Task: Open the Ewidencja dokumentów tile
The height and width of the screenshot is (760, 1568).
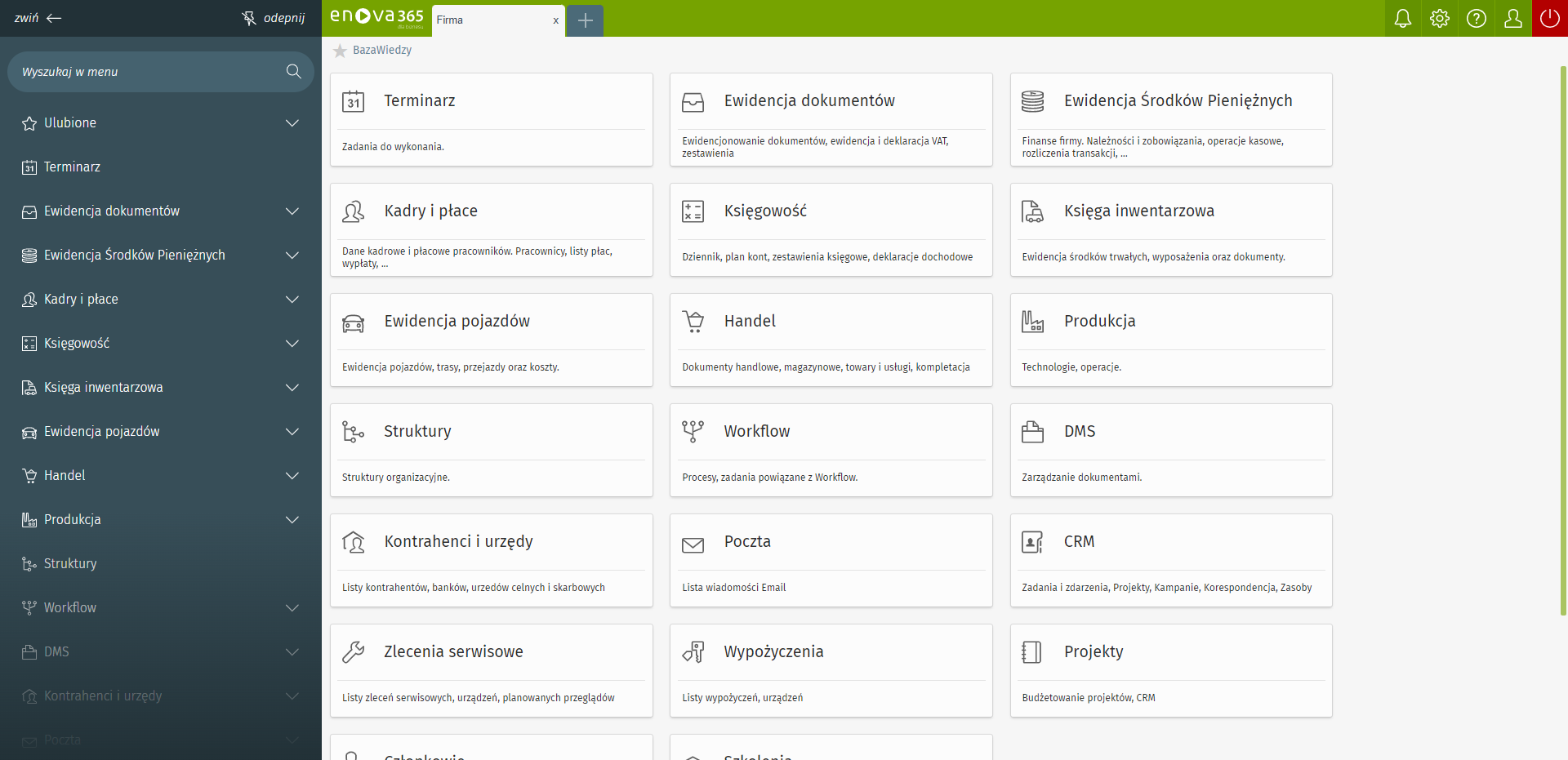Action: click(831, 119)
